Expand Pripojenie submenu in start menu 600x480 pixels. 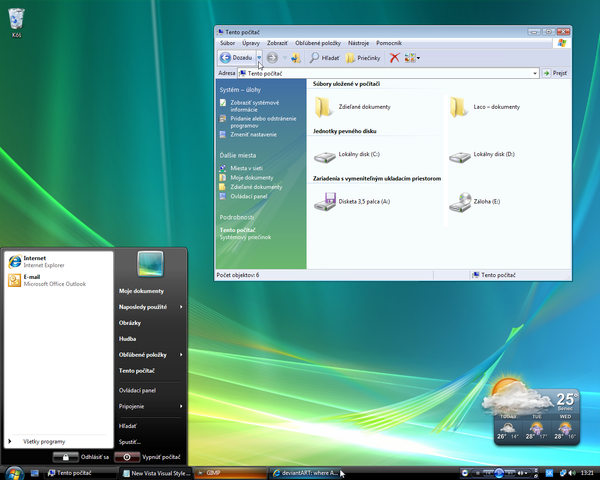[x=150, y=407]
